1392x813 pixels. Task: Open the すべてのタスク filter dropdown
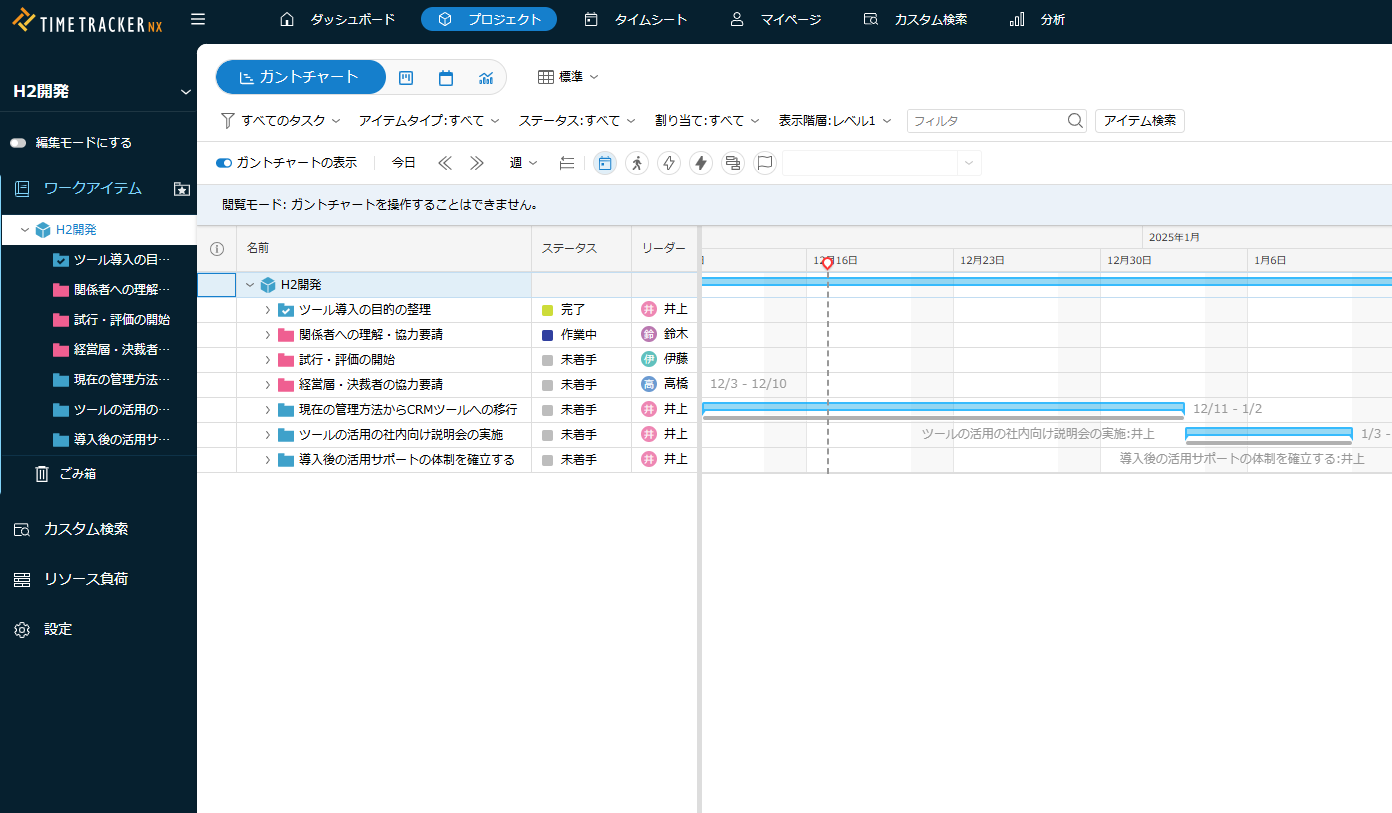tap(281, 121)
